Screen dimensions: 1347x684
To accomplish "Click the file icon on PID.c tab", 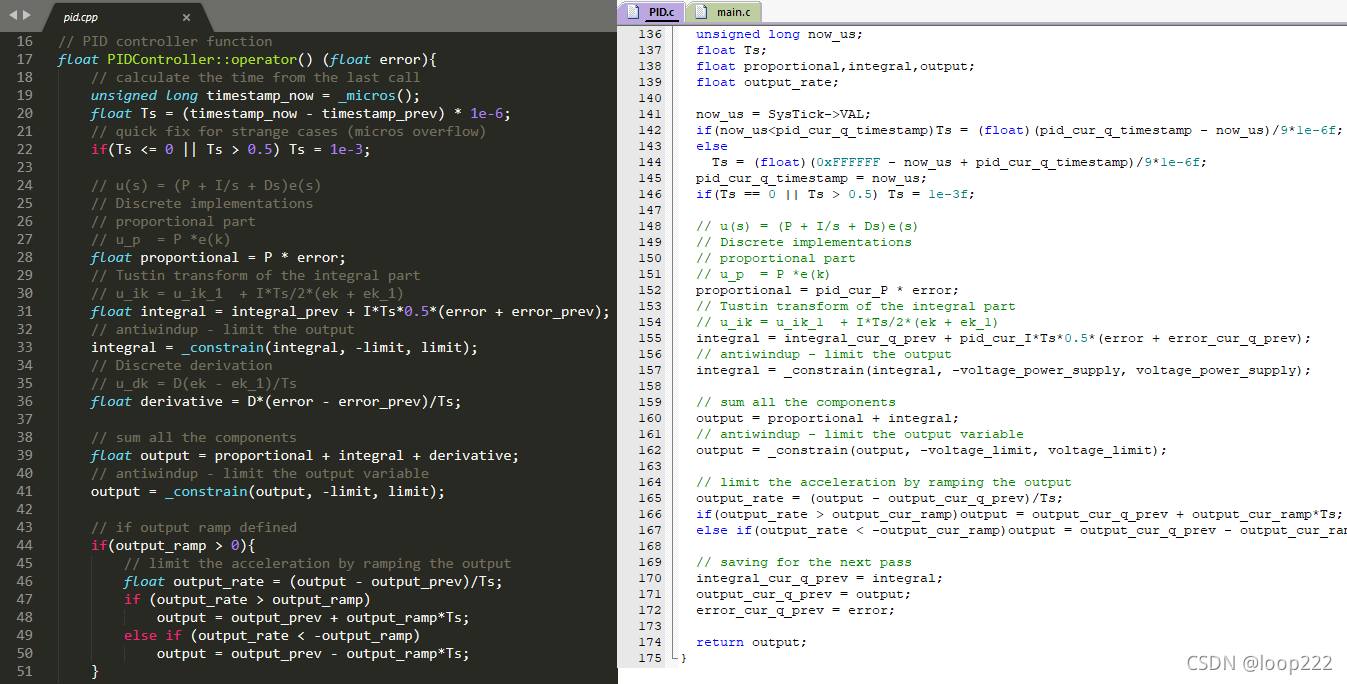I will pyautogui.click(x=634, y=12).
